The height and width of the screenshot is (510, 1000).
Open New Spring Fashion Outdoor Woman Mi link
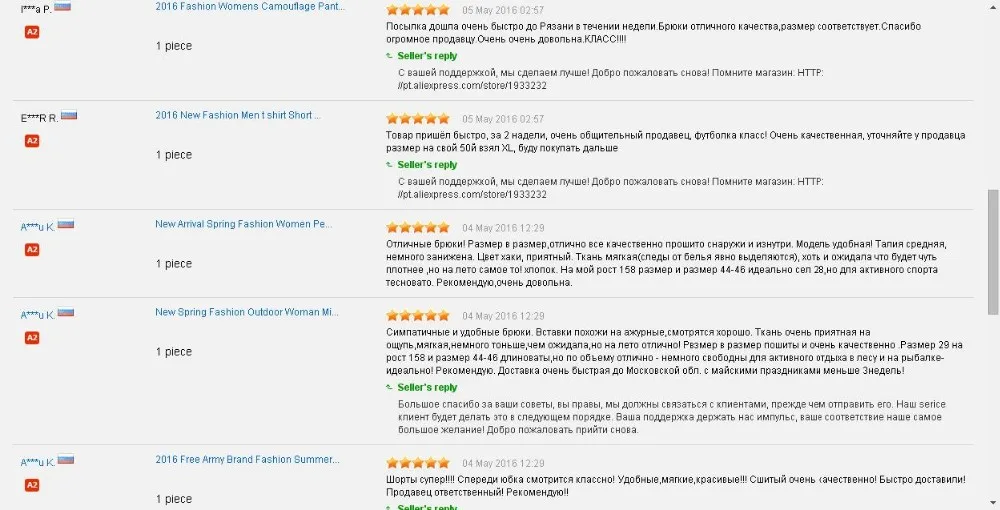coord(247,312)
